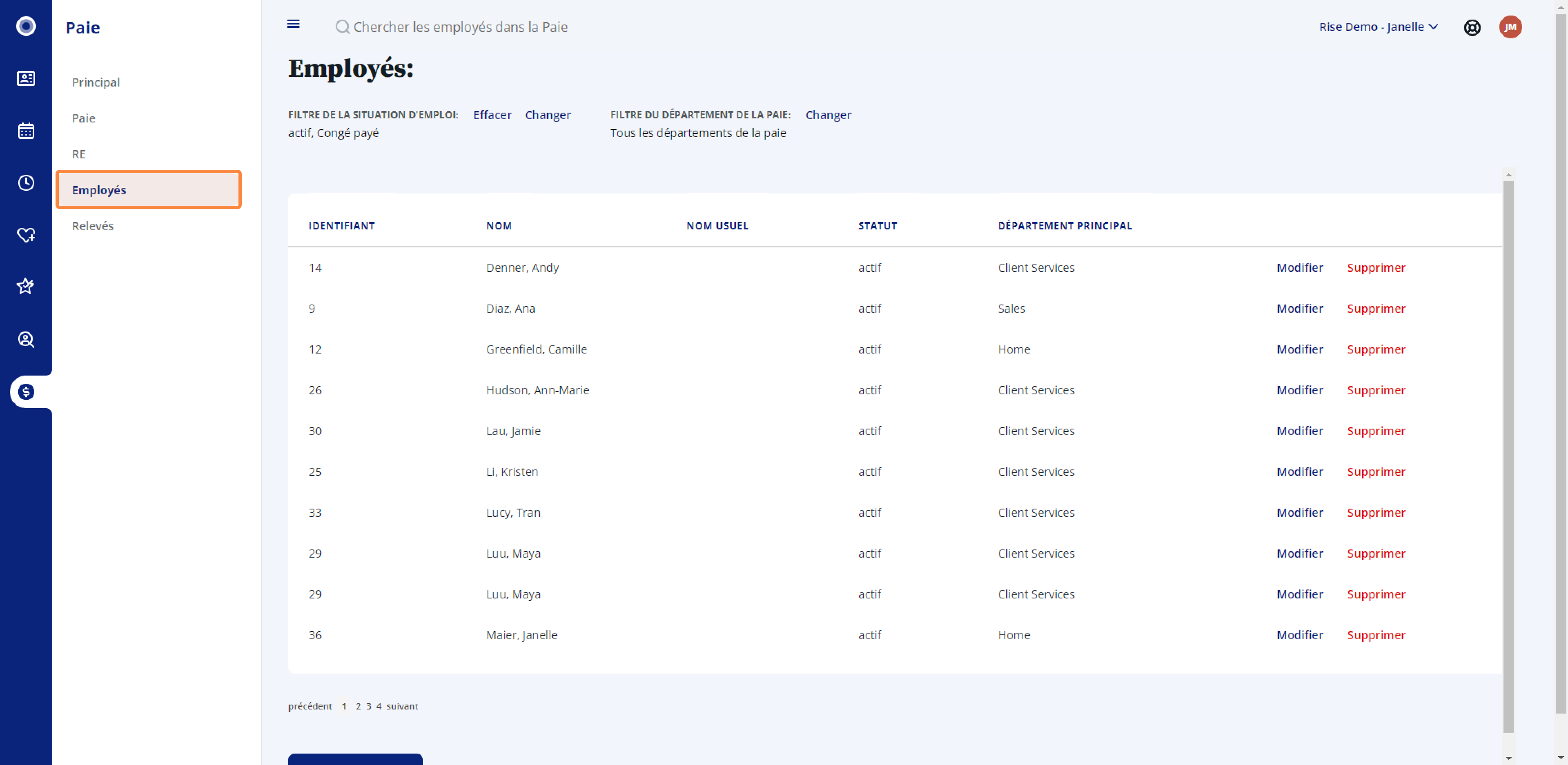Image resolution: width=1568 pixels, height=765 pixels.
Task: Expand the Rise Demo - Janelle dropdown
Action: click(x=1378, y=27)
